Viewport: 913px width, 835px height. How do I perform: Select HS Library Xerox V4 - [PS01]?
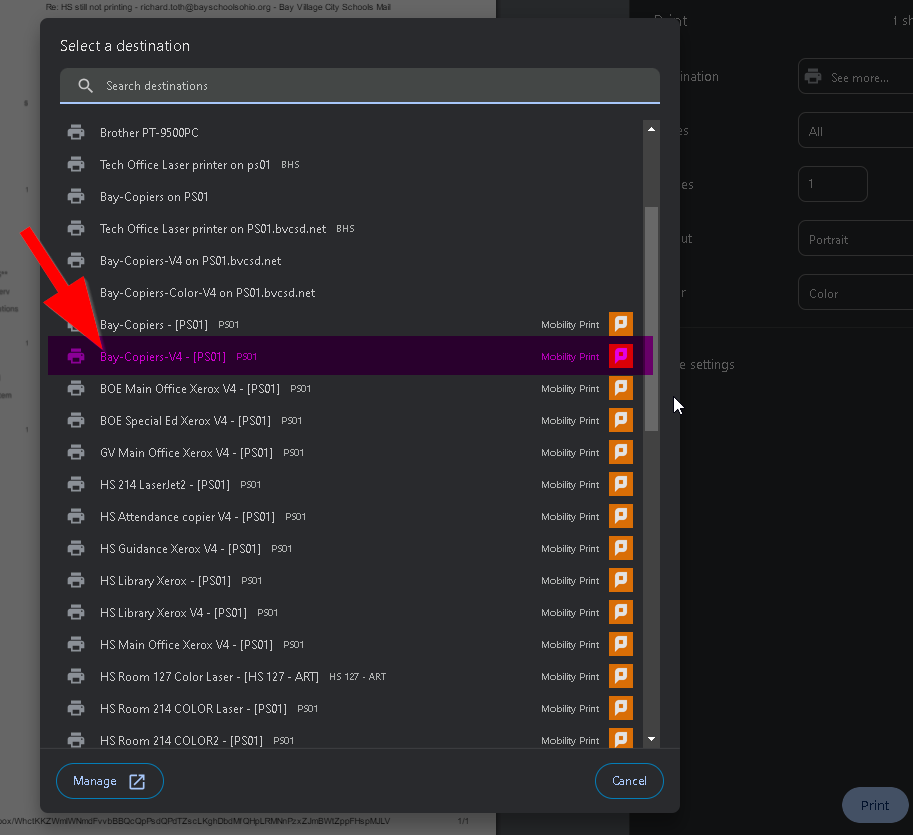[x=350, y=613]
